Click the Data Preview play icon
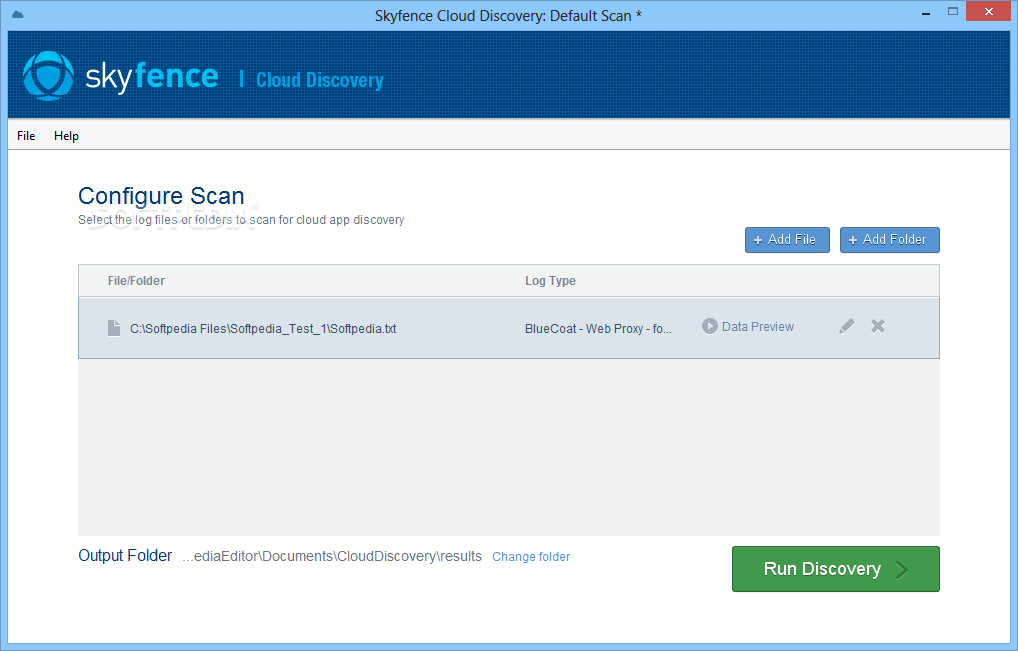This screenshot has height=651, width=1018. pyautogui.click(x=710, y=326)
